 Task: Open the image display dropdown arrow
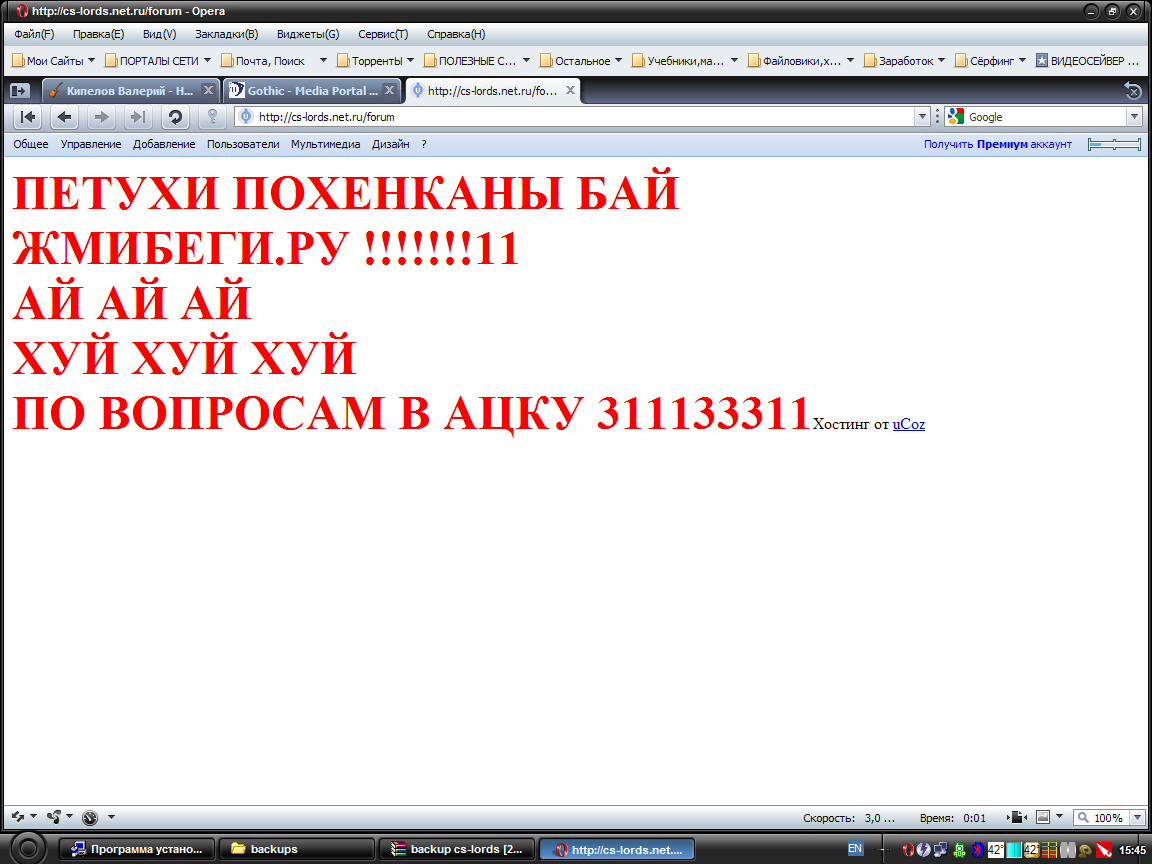[x=1059, y=817]
